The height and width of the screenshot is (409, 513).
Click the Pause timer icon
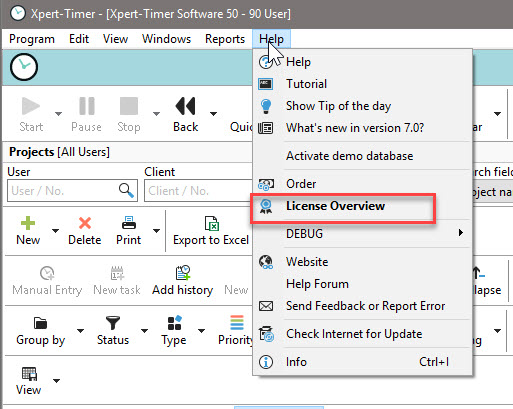[x=87, y=106]
